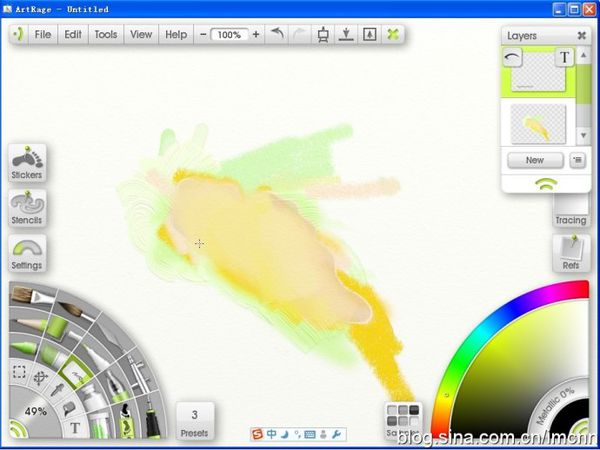Click the toolbar icon with downward arrow
600x450 pixels.
click(346, 34)
